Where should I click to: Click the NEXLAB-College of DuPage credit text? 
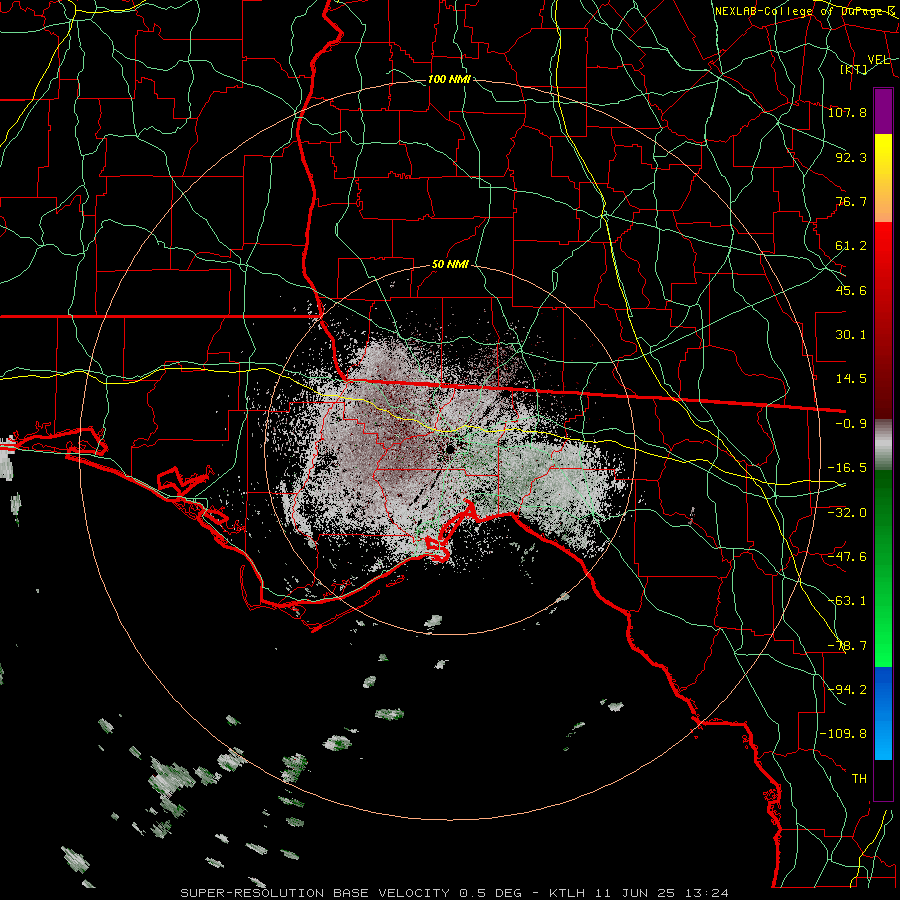tap(805, 11)
